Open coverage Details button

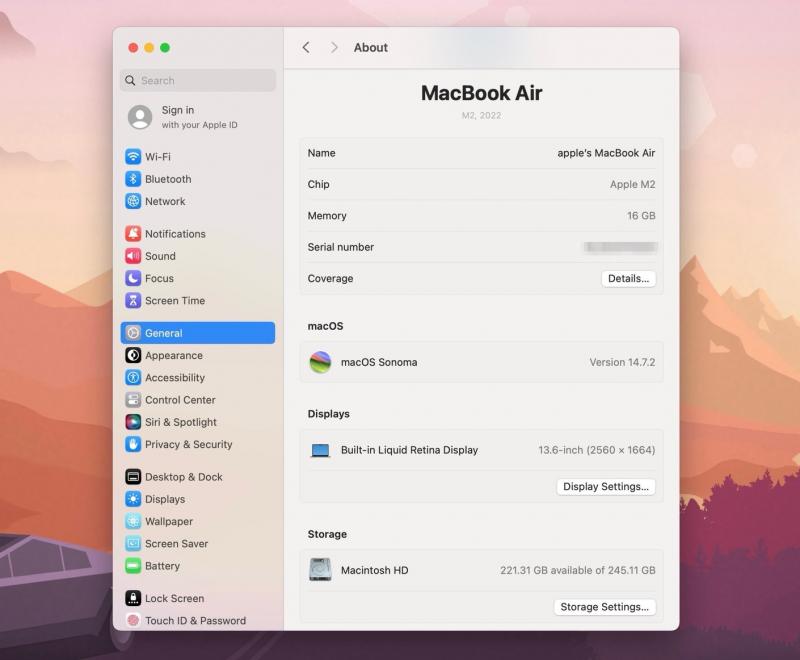(629, 278)
